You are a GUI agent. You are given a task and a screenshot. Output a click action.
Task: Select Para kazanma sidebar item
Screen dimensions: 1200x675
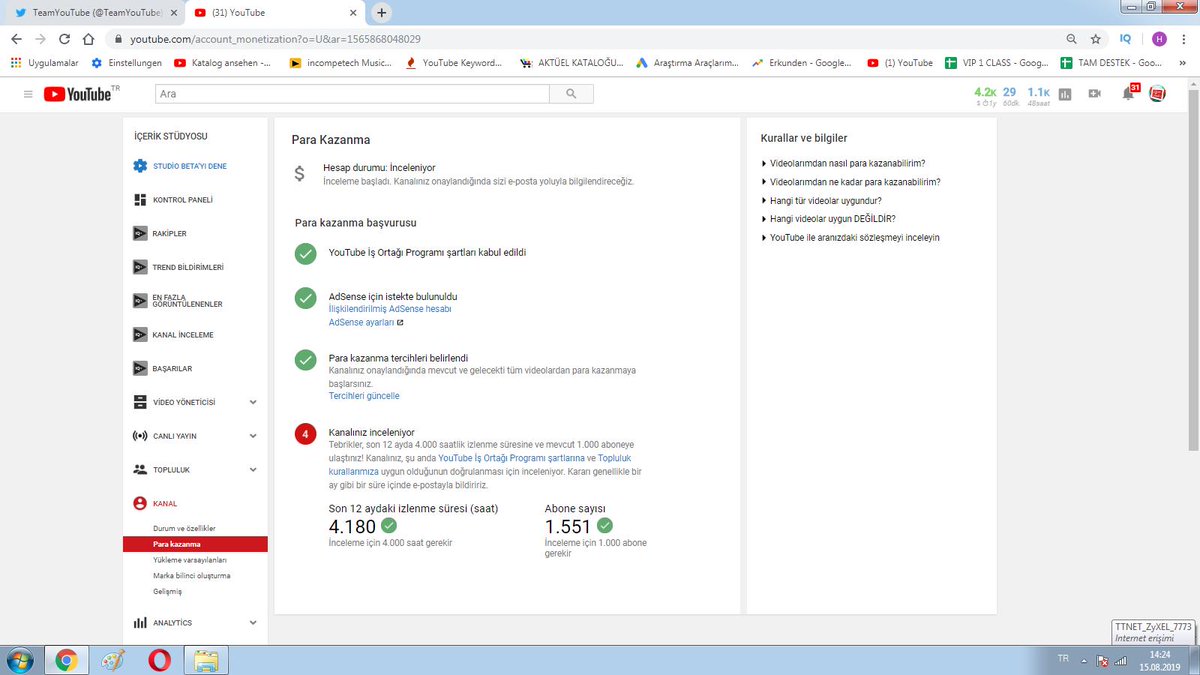[195, 544]
